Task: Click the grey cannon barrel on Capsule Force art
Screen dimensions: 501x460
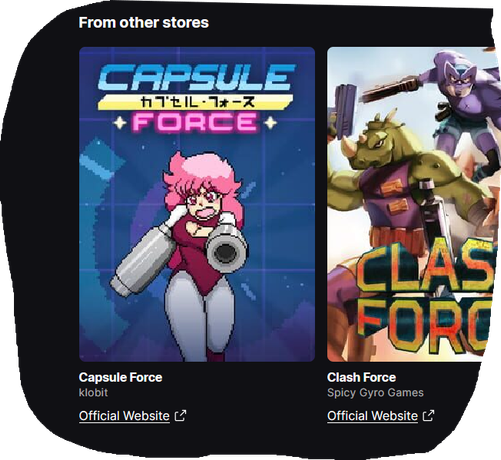Action: pyautogui.click(x=227, y=249)
